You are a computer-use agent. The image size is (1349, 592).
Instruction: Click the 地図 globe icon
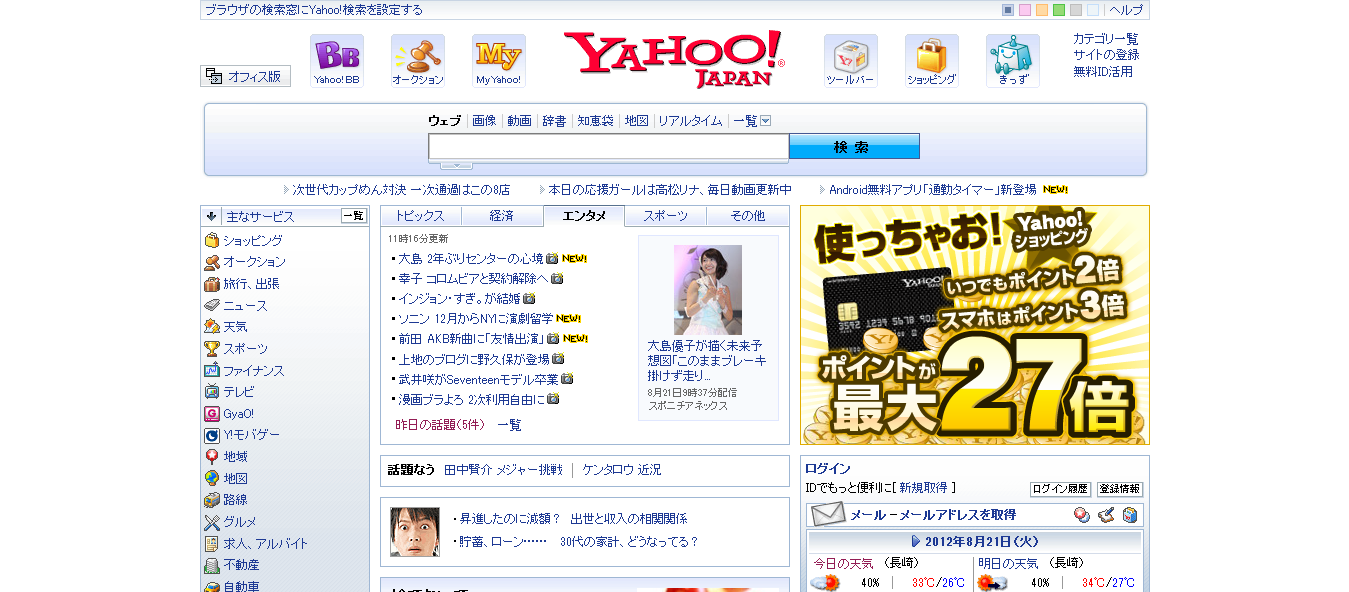[211, 479]
